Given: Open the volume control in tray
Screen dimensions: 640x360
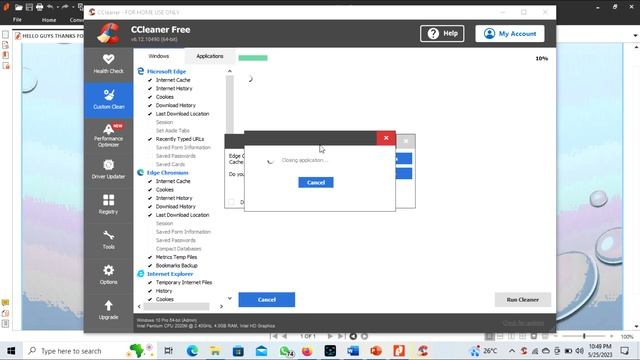Looking at the screenshot, I should [579, 351].
